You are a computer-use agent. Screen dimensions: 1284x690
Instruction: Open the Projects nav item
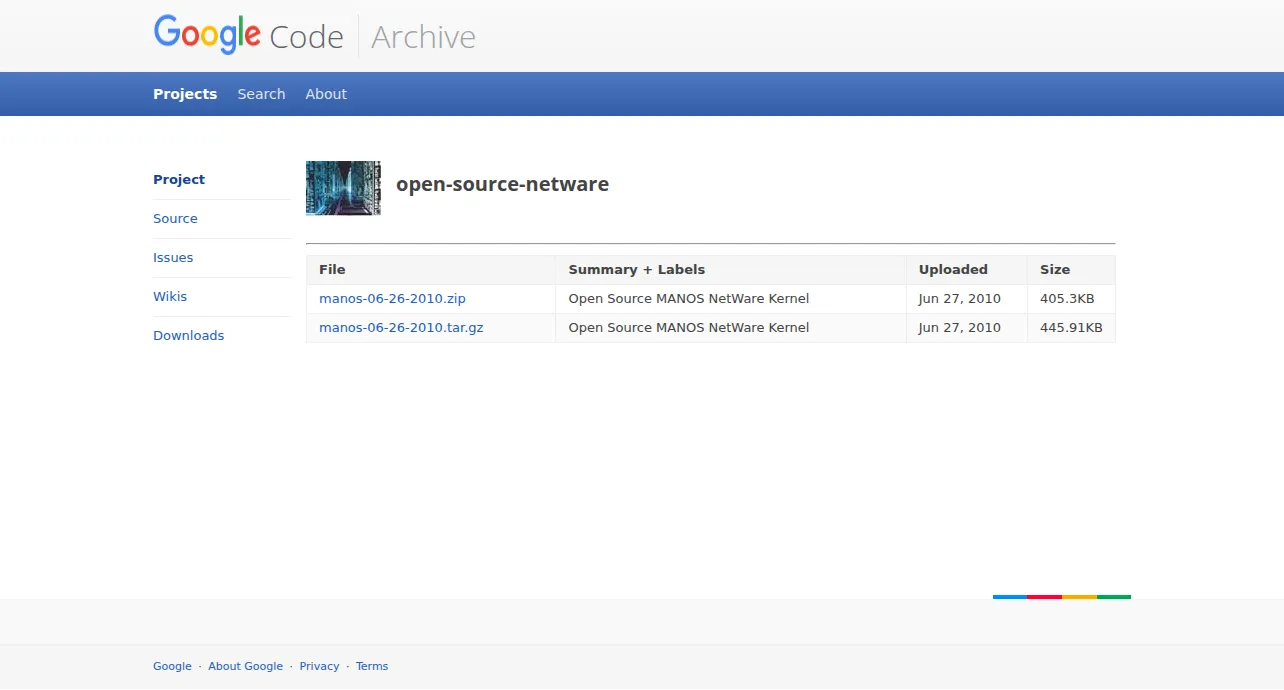tap(185, 94)
